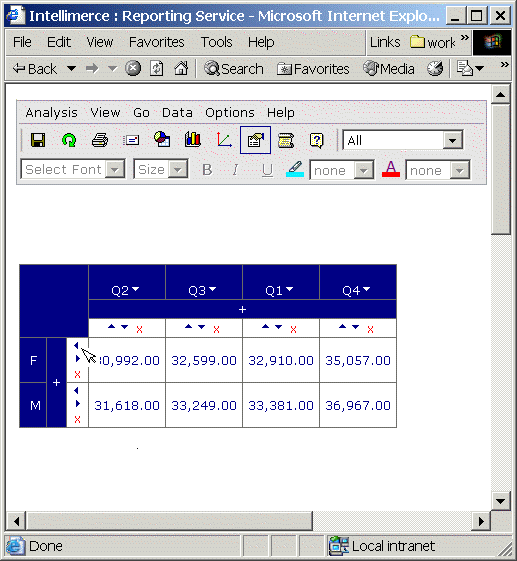Expand rows with the plus beside F and M
This screenshot has height=561, width=517.
pos(56,382)
